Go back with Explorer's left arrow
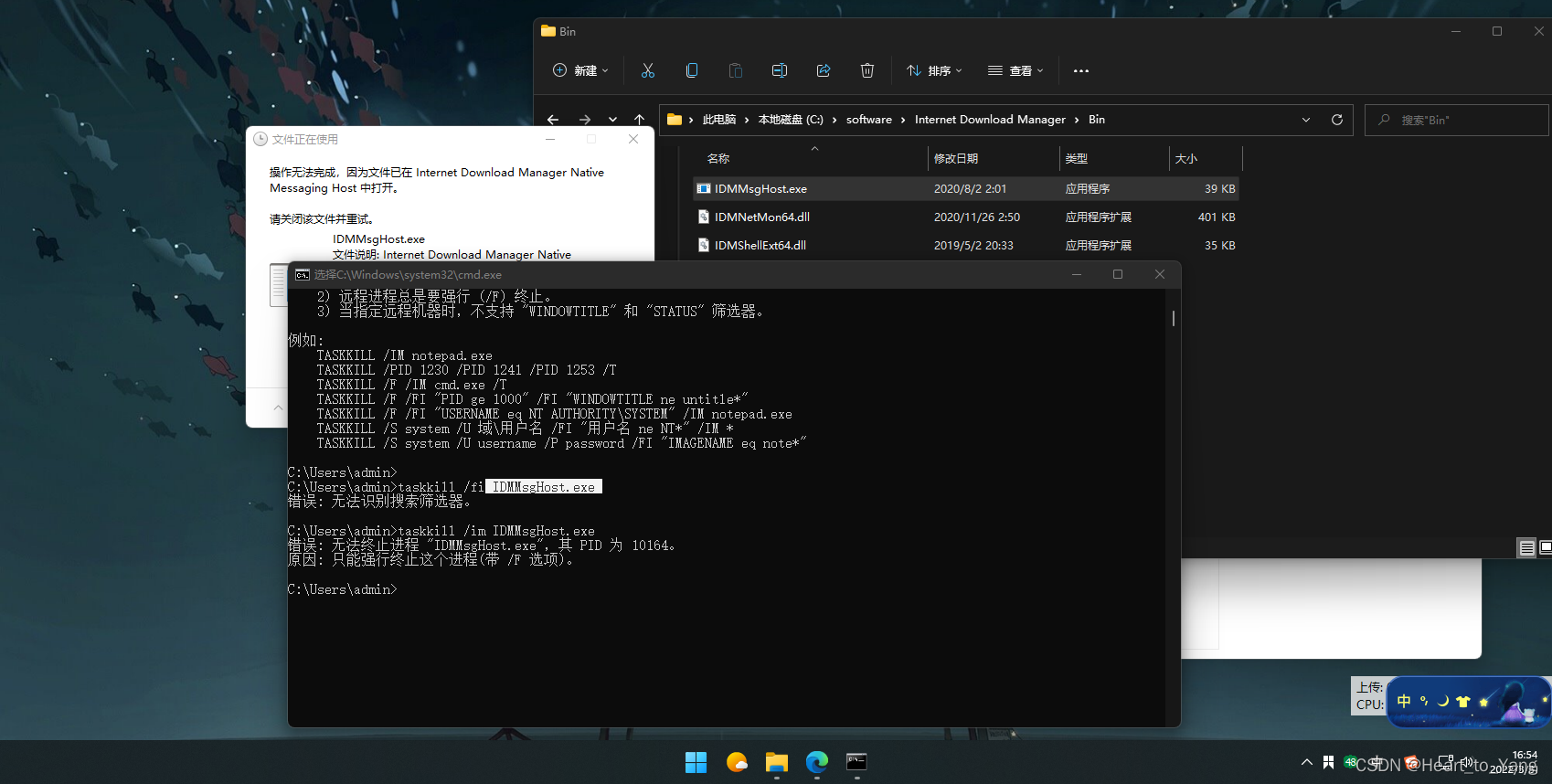1552x784 pixels. pyautogui.click(x=553, y=120)
